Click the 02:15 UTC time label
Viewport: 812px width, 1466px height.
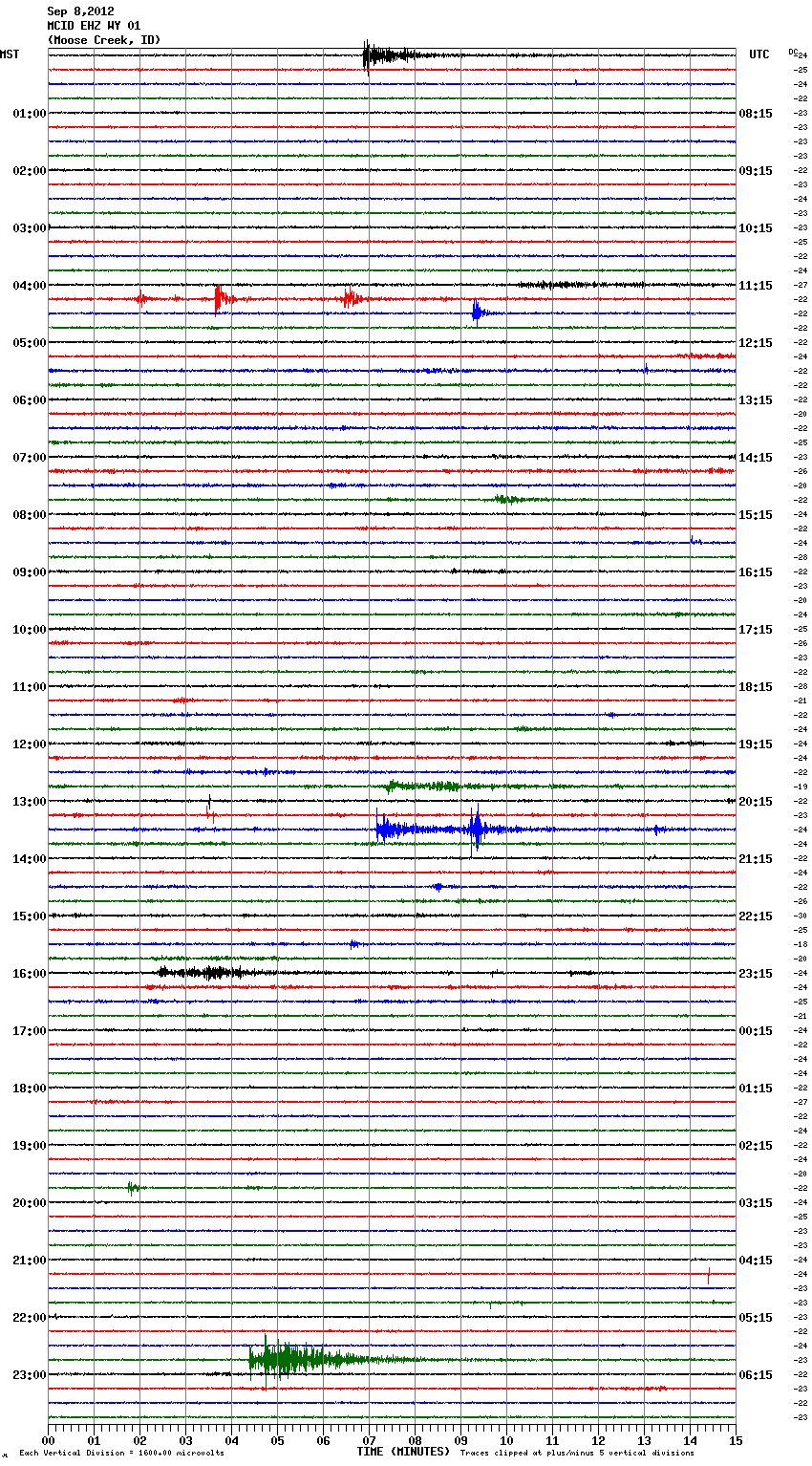click(x=756, y=1146)
